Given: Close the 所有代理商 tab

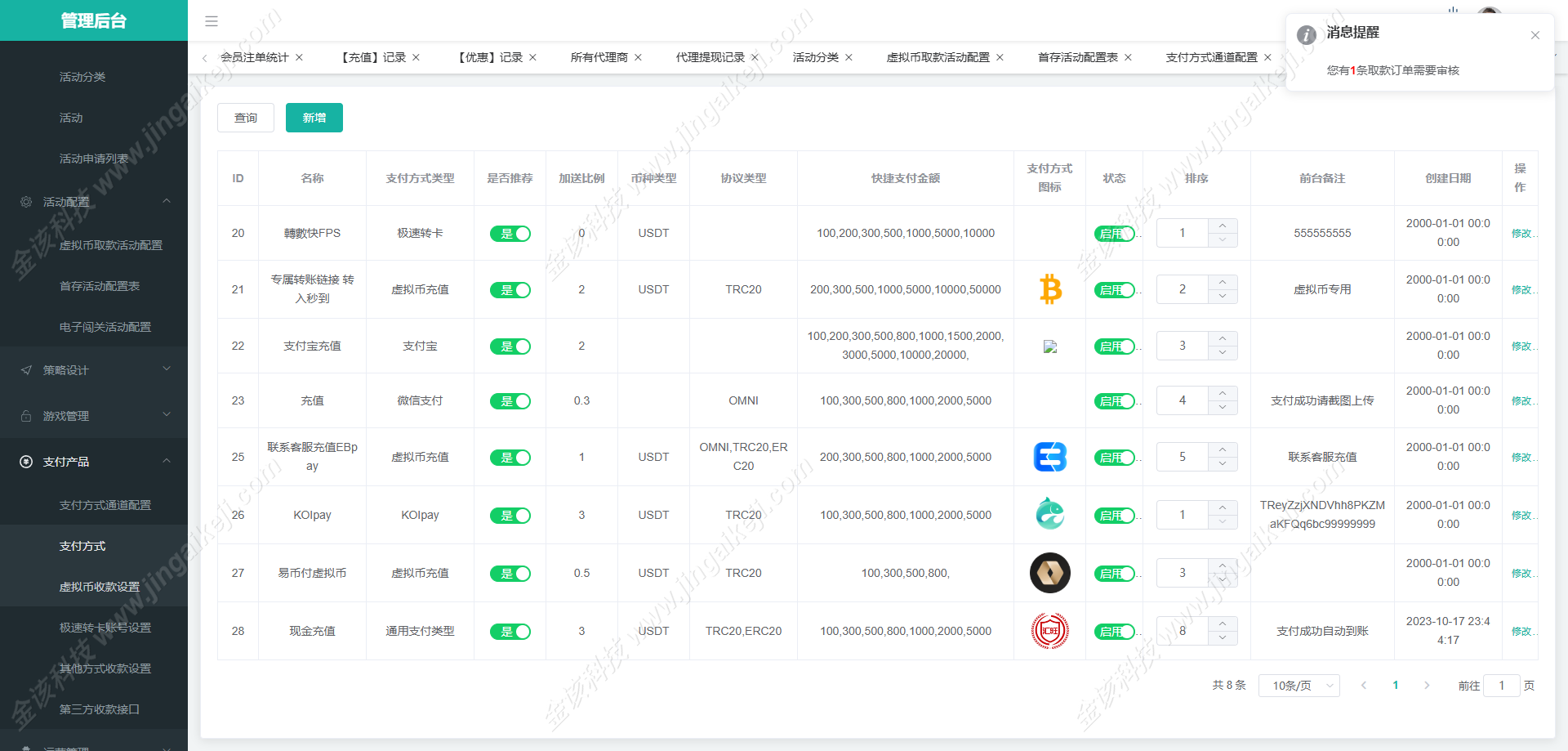Looking at the screenshot, I should coord(638,57).
